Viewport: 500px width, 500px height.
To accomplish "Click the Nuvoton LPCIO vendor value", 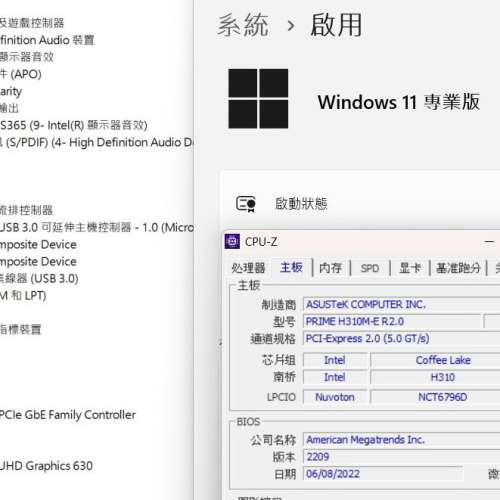I will coord(335,397).
